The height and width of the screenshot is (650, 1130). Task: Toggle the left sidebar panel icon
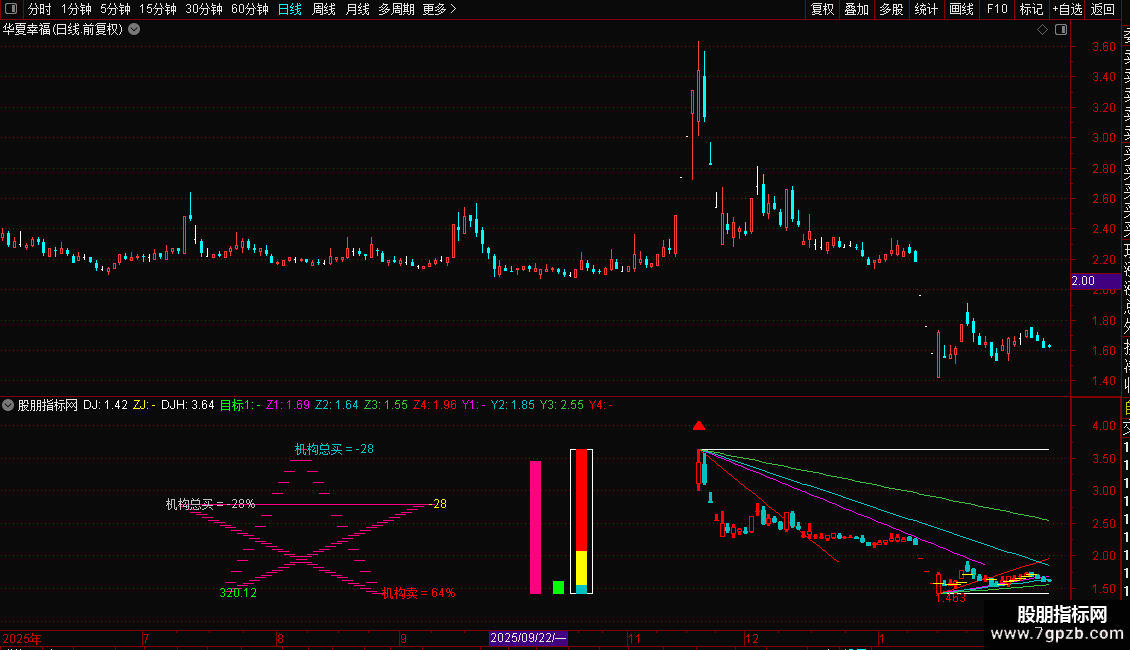click(x=12, y=9)
